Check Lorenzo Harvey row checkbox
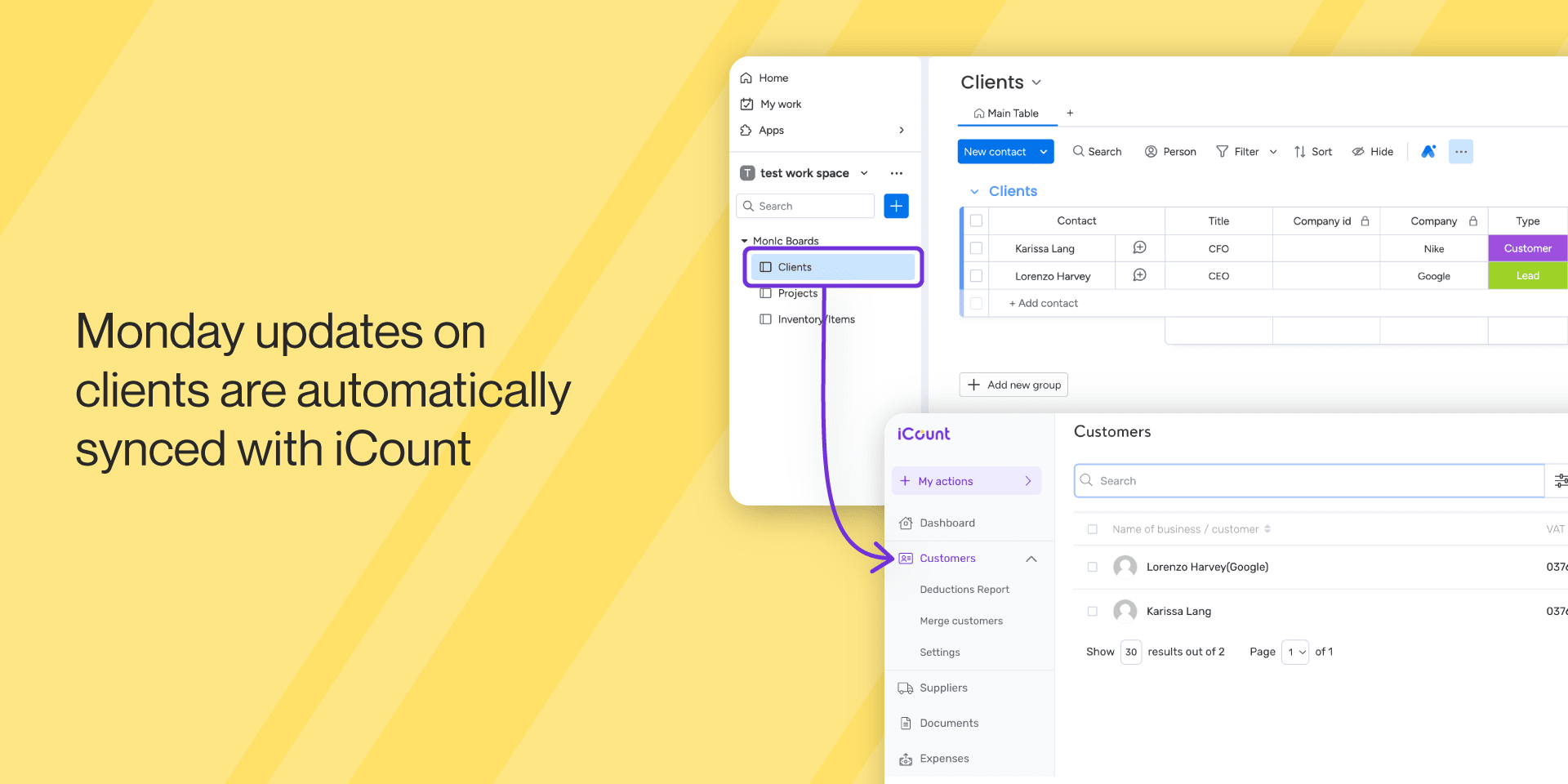1568x784 pixels. 976,276
